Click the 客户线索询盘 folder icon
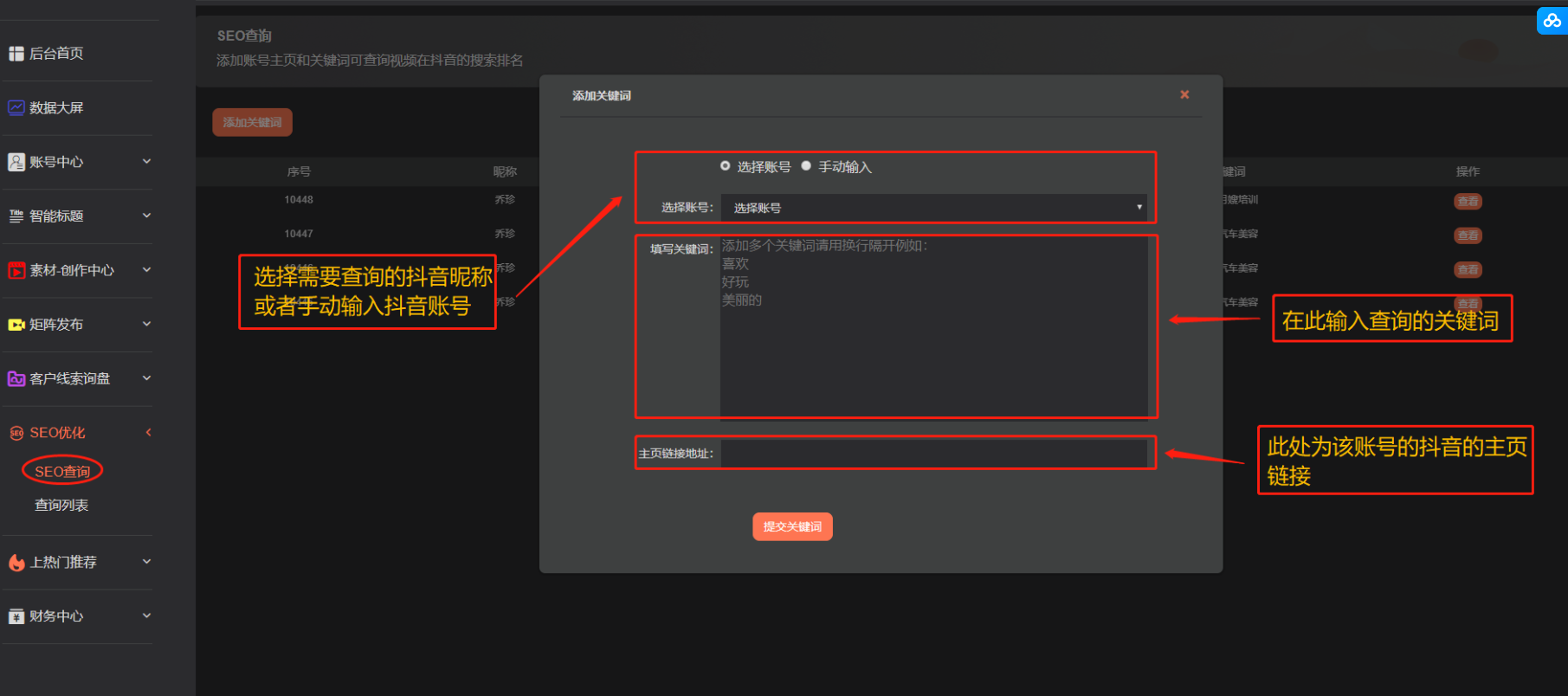This screenshot has width=1568, height=696. (16, 378)
